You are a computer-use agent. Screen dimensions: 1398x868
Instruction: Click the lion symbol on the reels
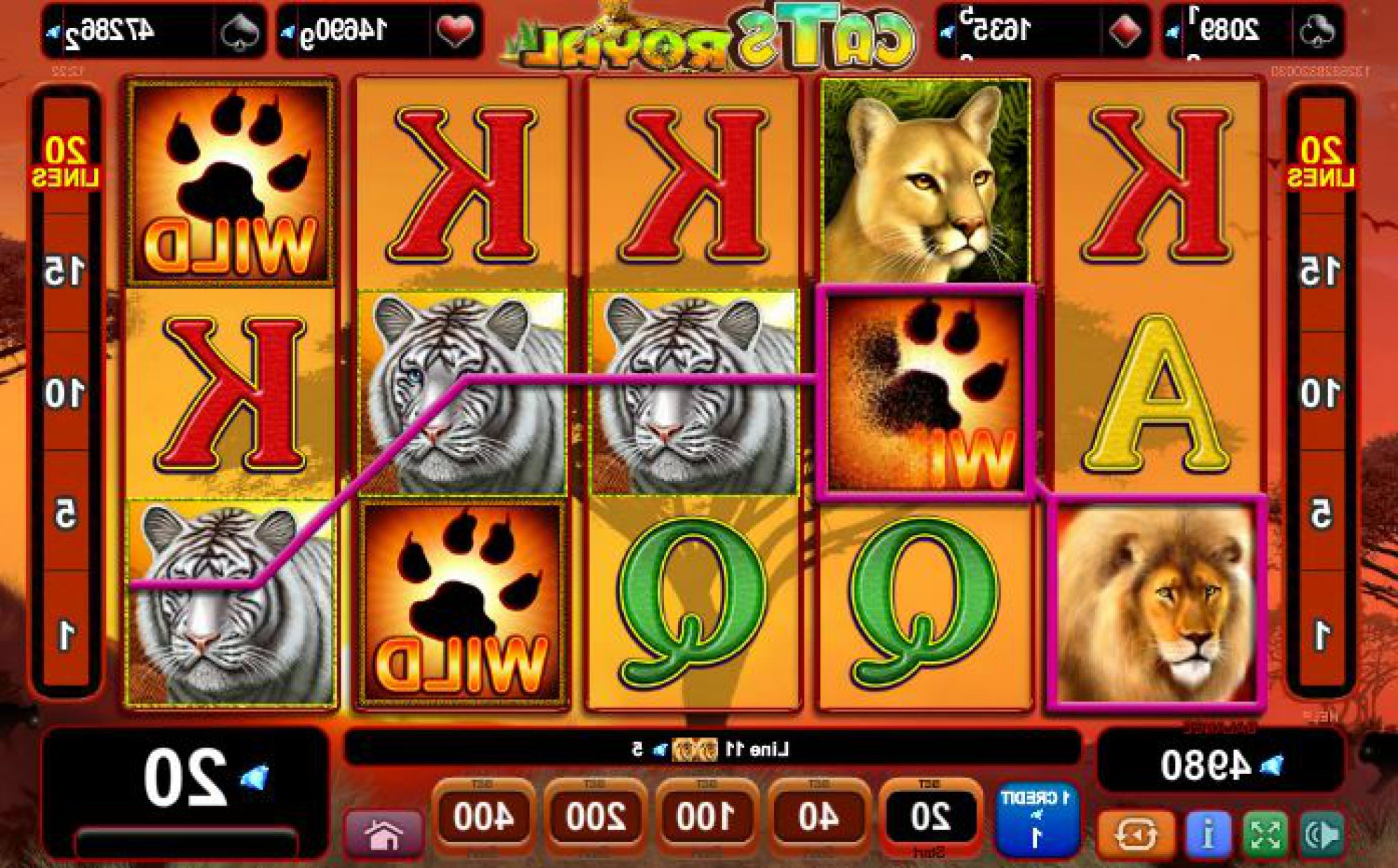tap(1156, 603)
